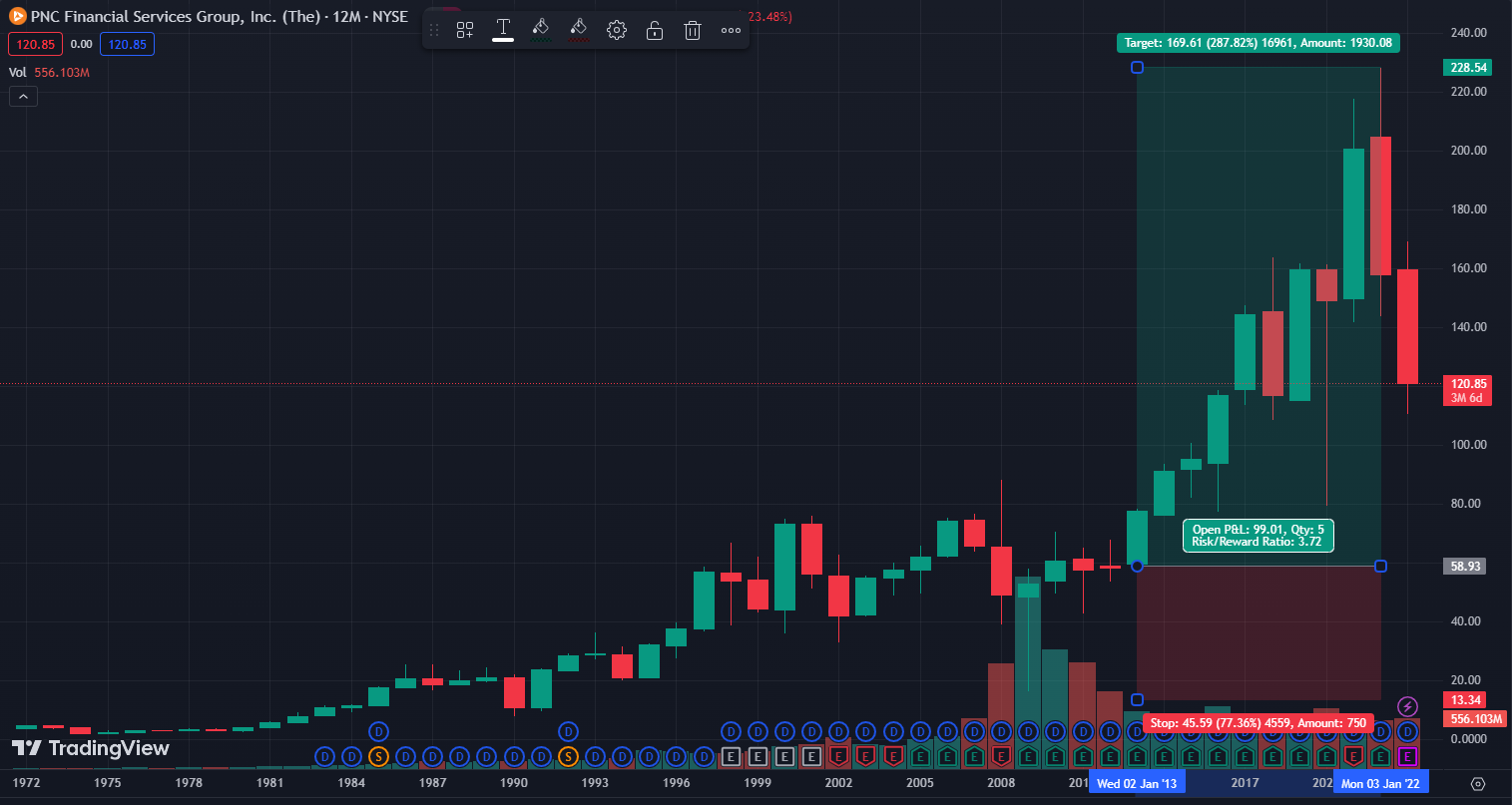Open the red stop-zone fill color picker

[578, 30]
